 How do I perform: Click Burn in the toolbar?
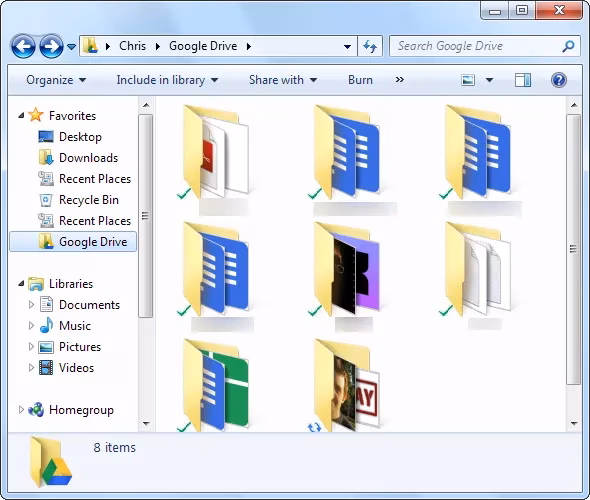(x=360, y=80)
